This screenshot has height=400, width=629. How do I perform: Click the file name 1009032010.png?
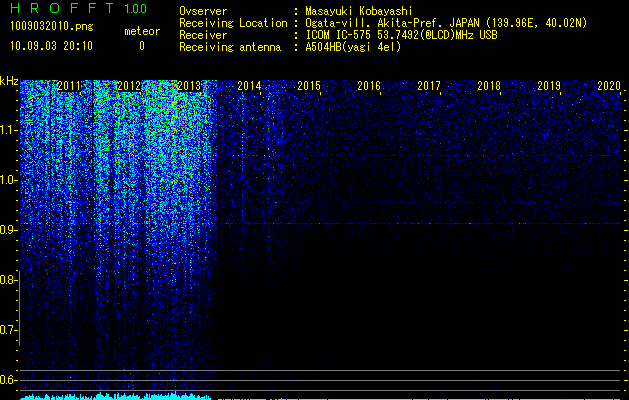pos(52,27)
